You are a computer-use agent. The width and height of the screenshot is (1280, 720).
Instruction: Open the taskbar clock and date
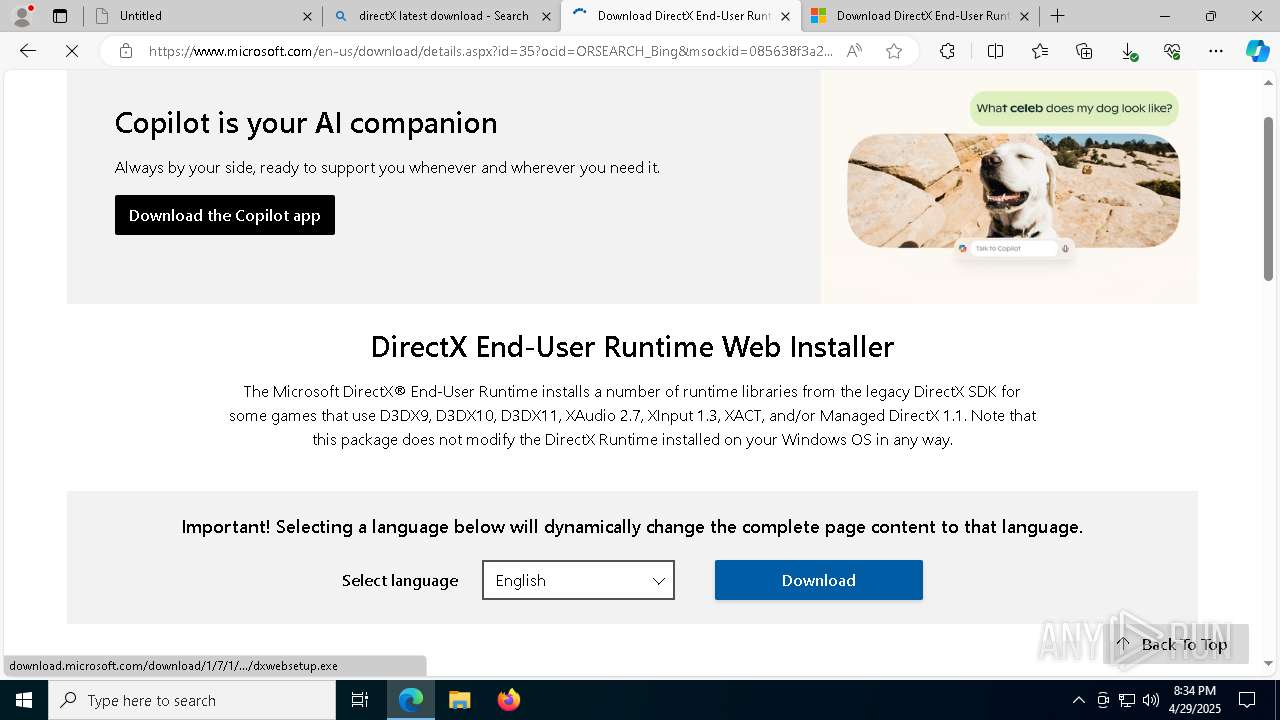1195,700
